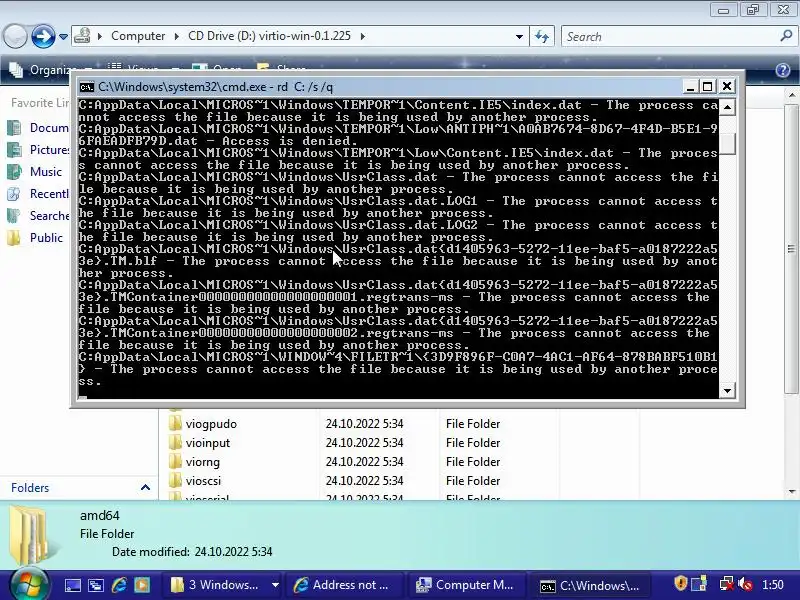800x600 pixels.
Task: Click Explorer file list scroll down arrow
Action: click(x=792, y=492)
